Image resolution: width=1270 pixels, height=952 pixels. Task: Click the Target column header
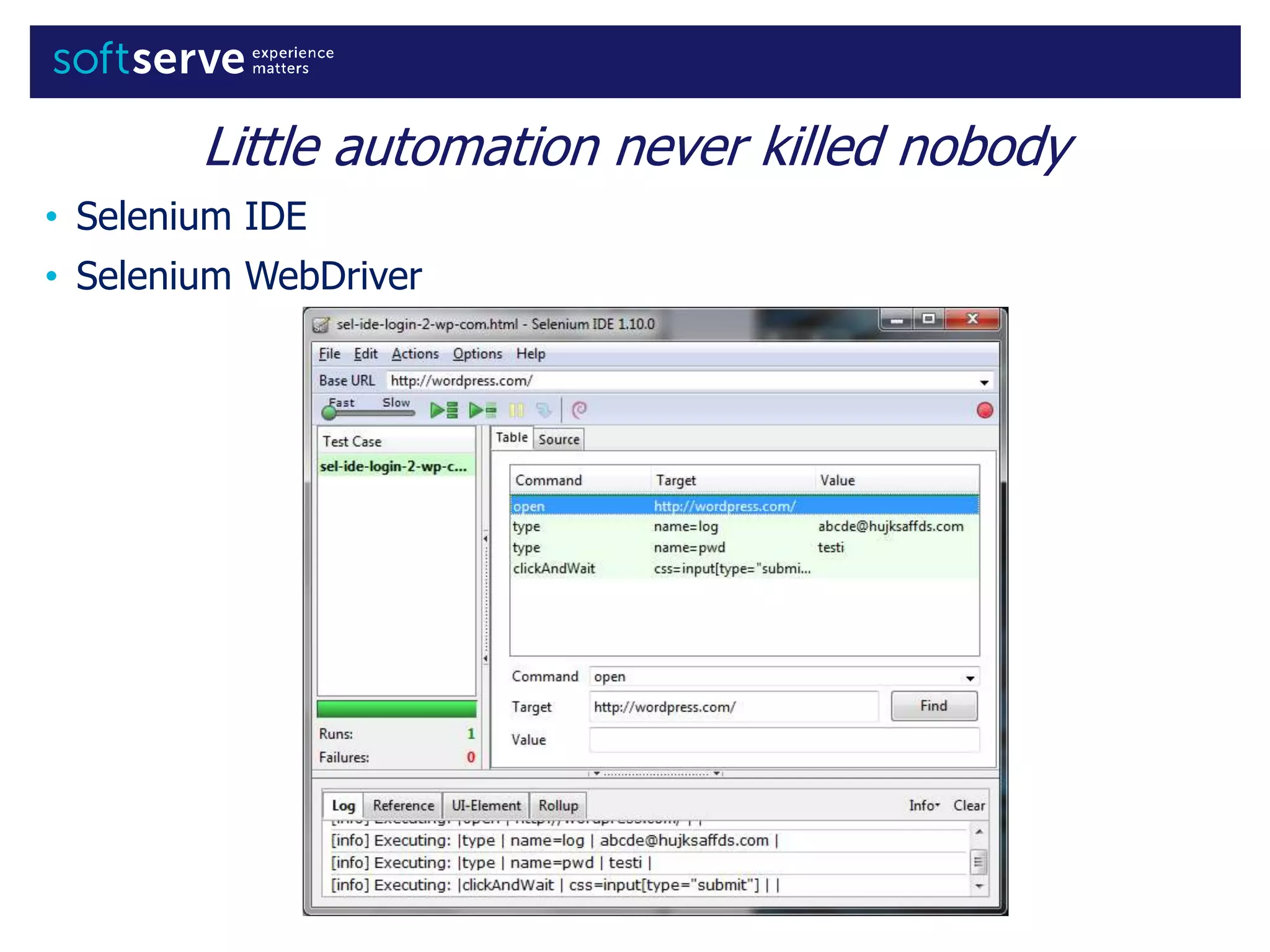(x=733, y=480)
